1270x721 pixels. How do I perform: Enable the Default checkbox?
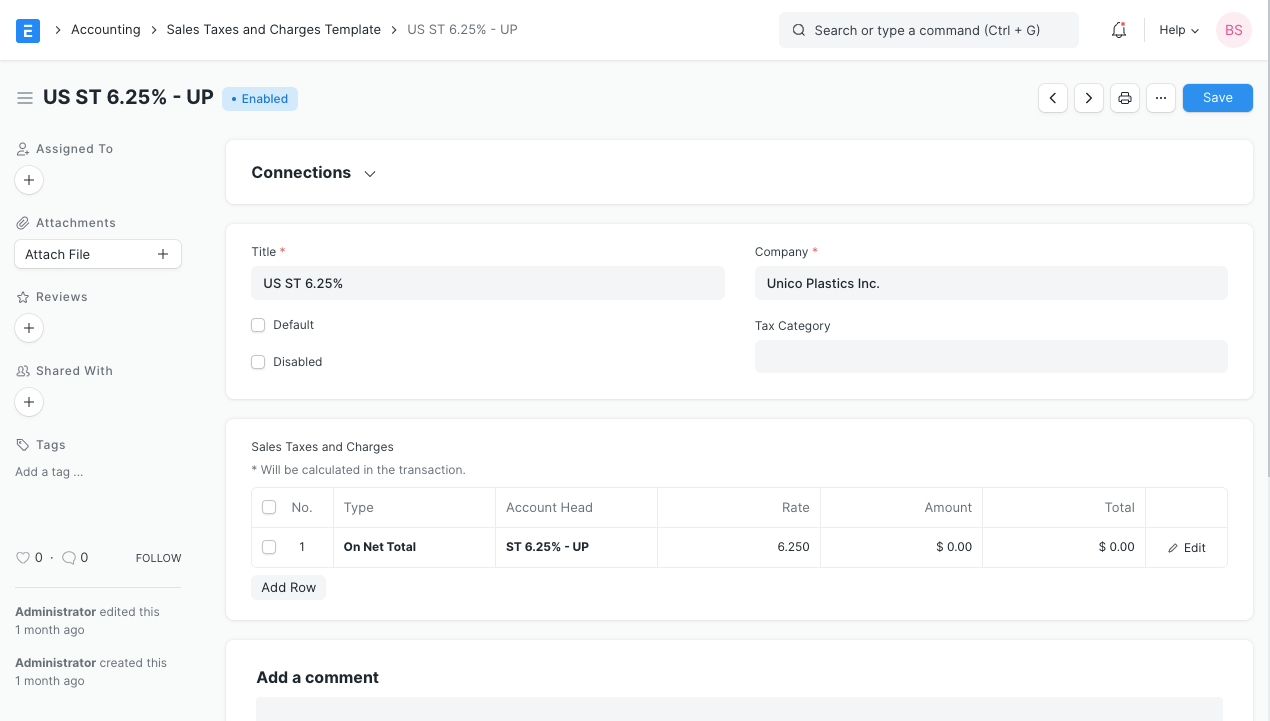(x=258, y=324)
